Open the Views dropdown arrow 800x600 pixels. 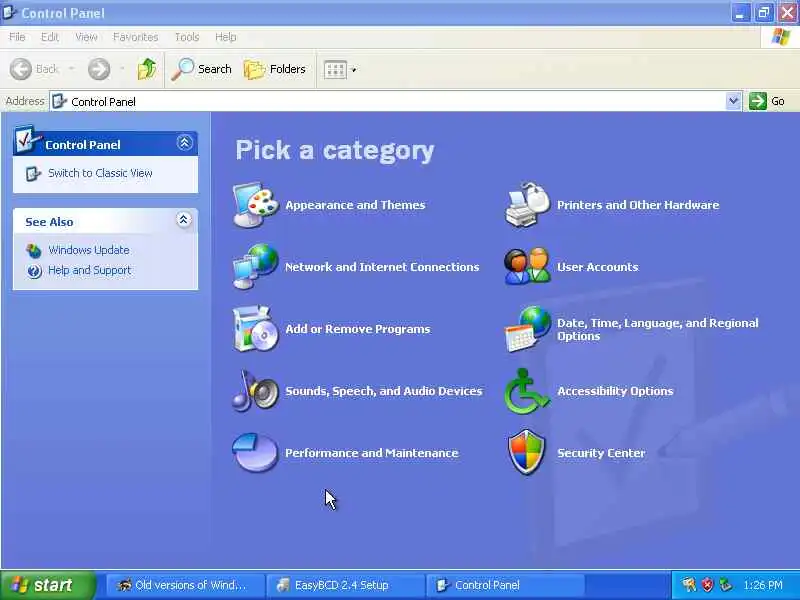coord(354,70)
